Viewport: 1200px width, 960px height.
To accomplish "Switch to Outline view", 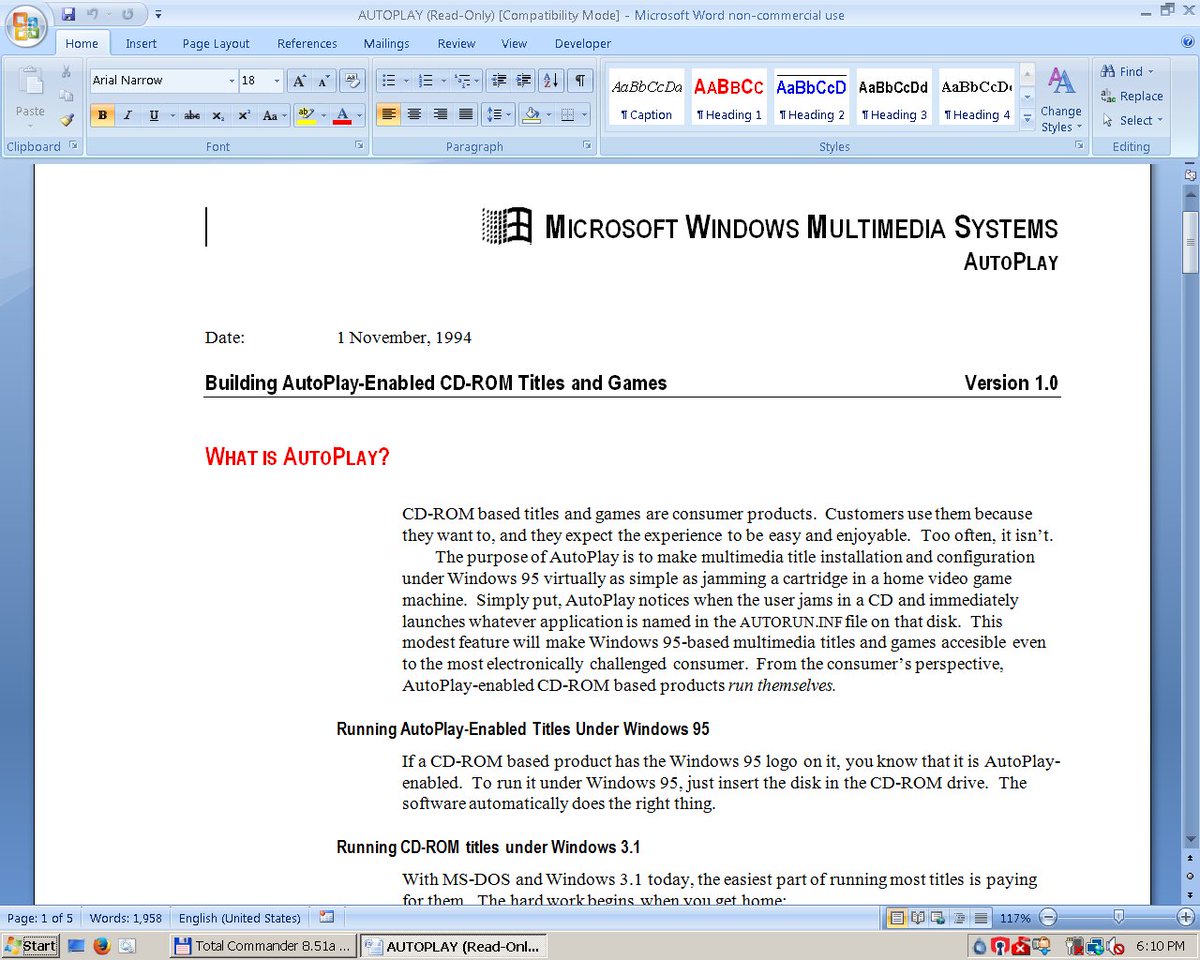I will pos(959,917).
